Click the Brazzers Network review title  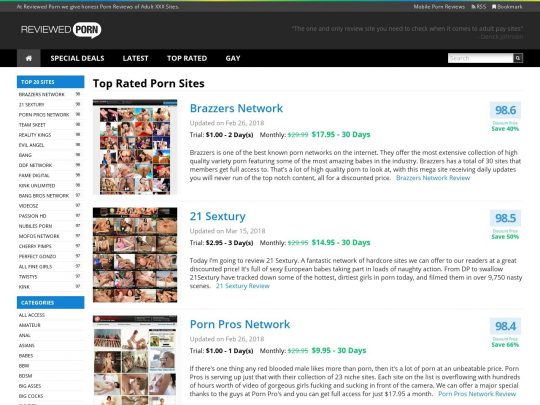(x=236, y=108)
